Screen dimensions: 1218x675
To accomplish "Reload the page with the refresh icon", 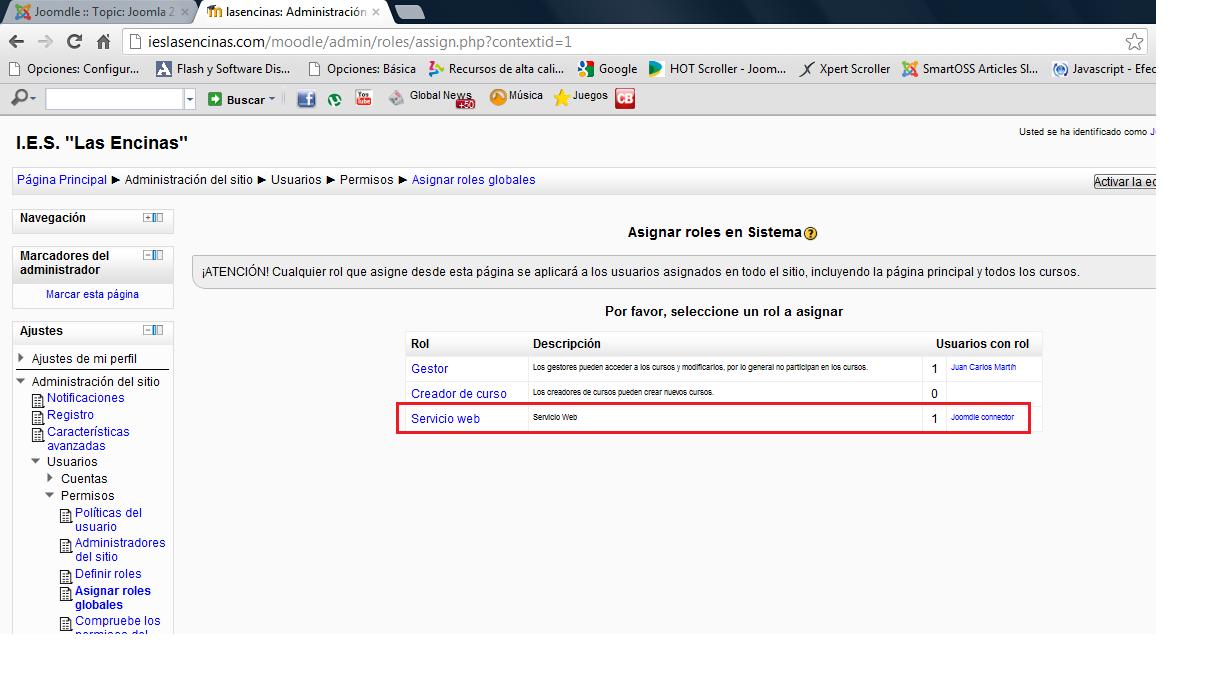I will tap(74, 42).
